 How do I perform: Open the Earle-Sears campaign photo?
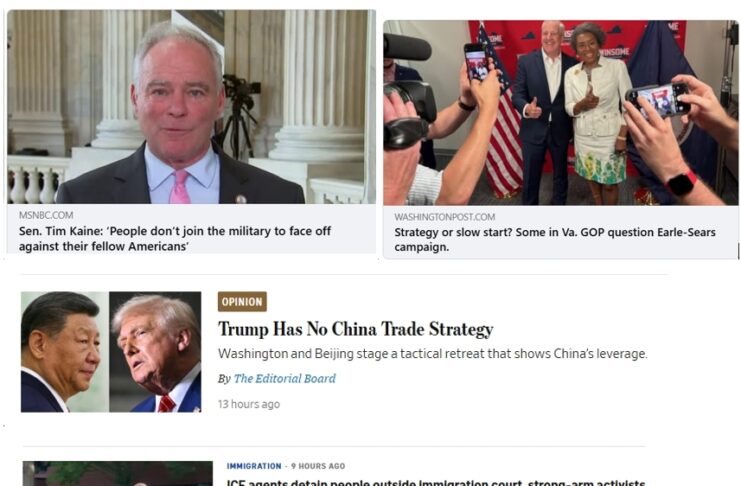pos(560,113)
